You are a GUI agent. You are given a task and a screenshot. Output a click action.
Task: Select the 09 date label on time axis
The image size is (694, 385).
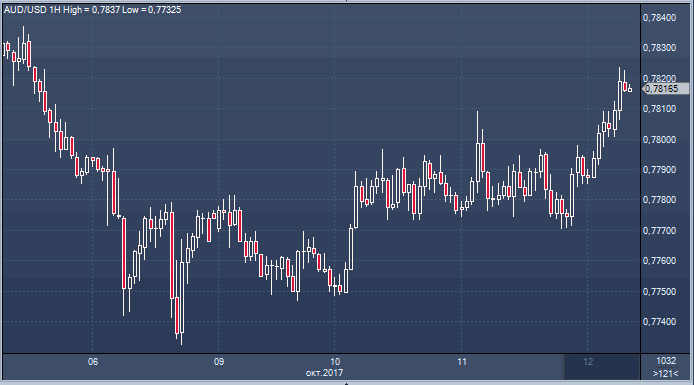click(219, 362)
